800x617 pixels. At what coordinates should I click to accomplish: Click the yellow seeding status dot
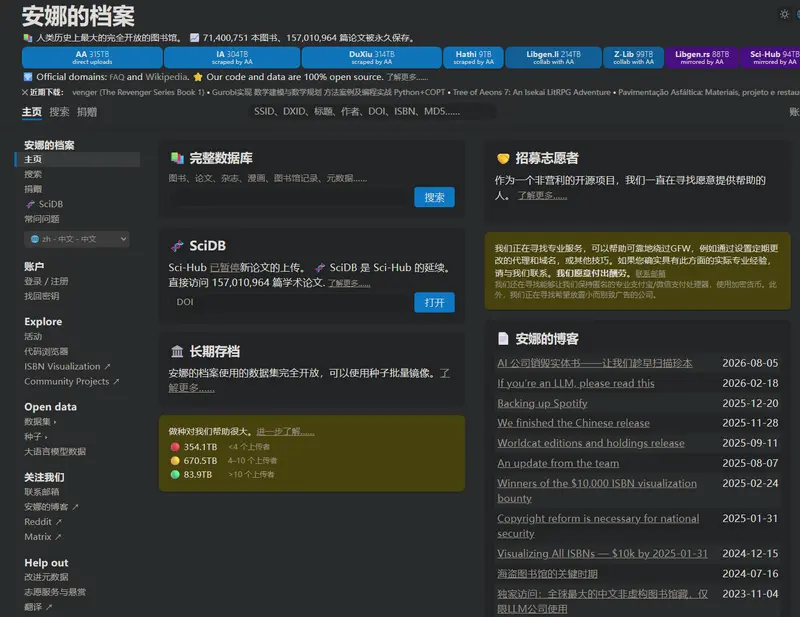pyautogui.click(x=175, y=461)
